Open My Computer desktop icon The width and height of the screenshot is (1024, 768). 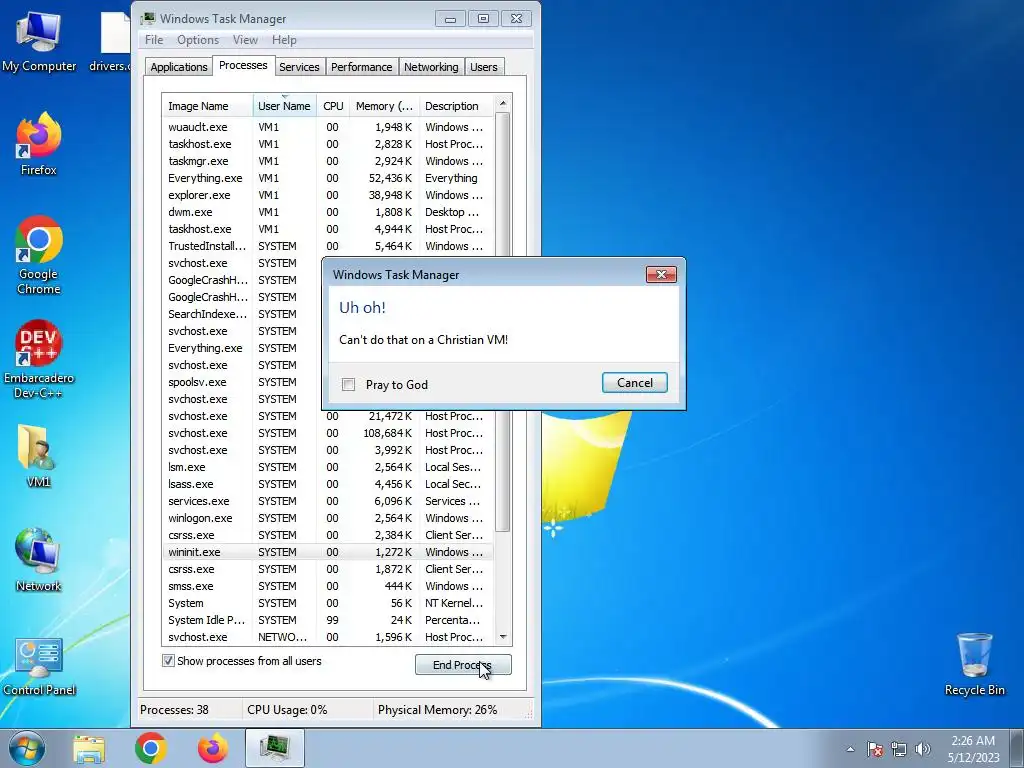pyautogui.click(x=39, y=42)
